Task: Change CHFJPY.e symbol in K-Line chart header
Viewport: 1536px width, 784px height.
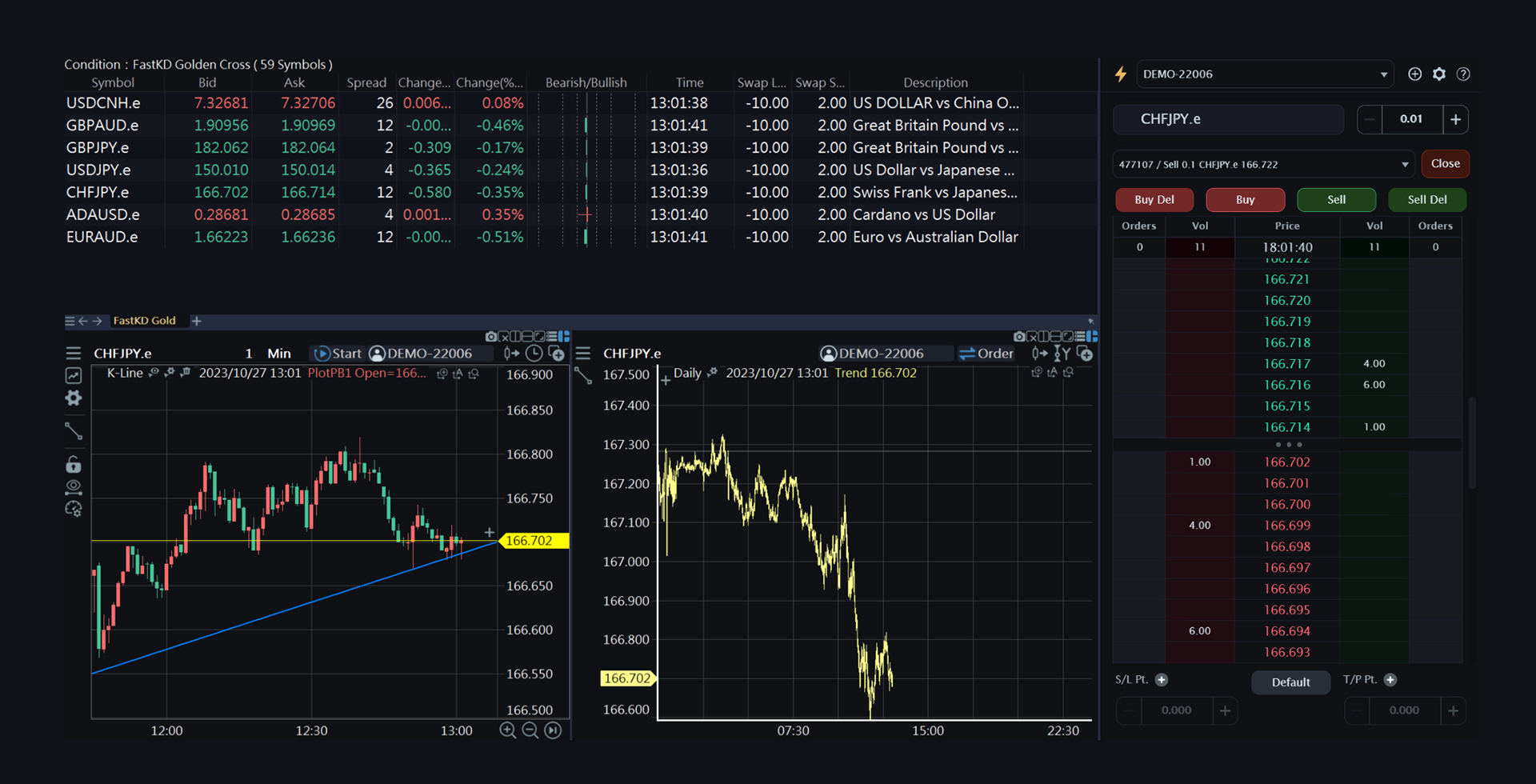Action: coord(122,353)
